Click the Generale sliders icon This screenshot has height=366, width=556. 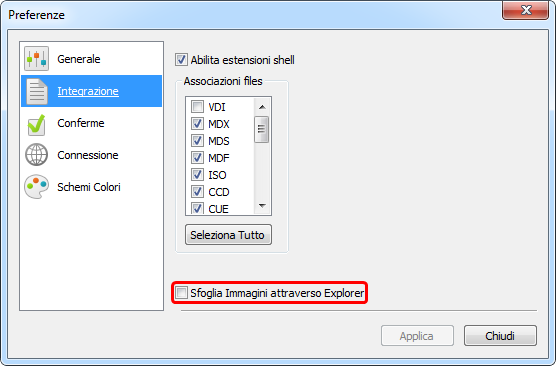36,59
